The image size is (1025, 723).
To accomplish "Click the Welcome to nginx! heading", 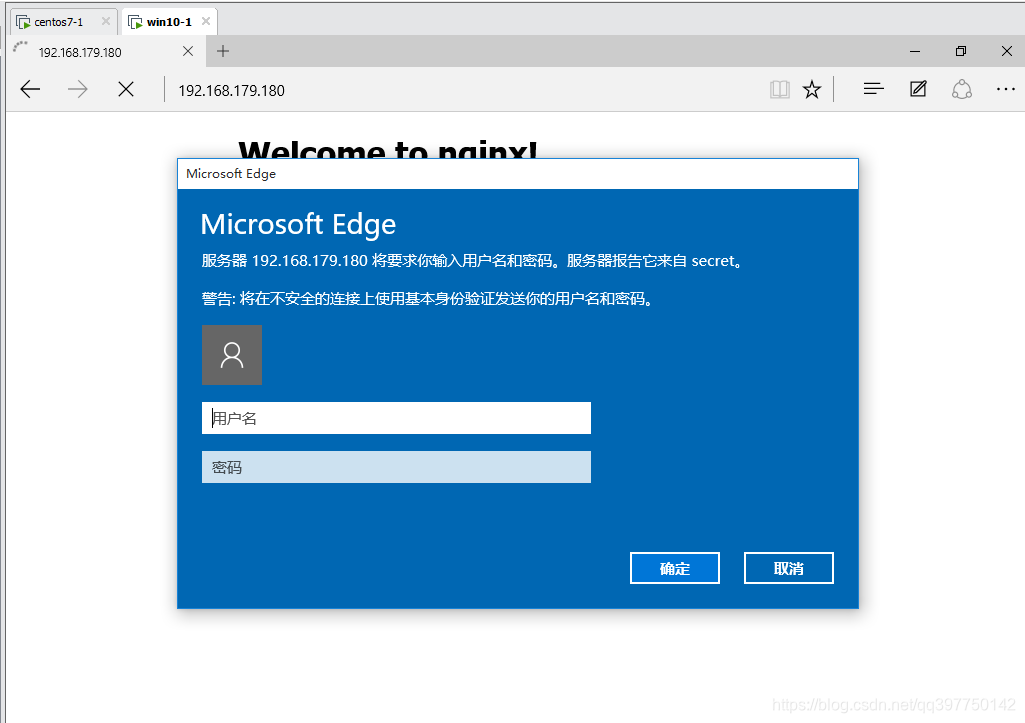I will tap(388, 149).
